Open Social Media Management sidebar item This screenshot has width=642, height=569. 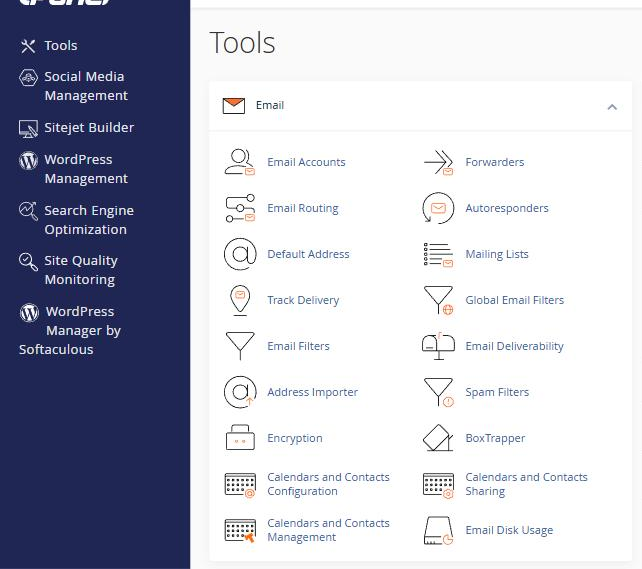[x=86, y=86]
